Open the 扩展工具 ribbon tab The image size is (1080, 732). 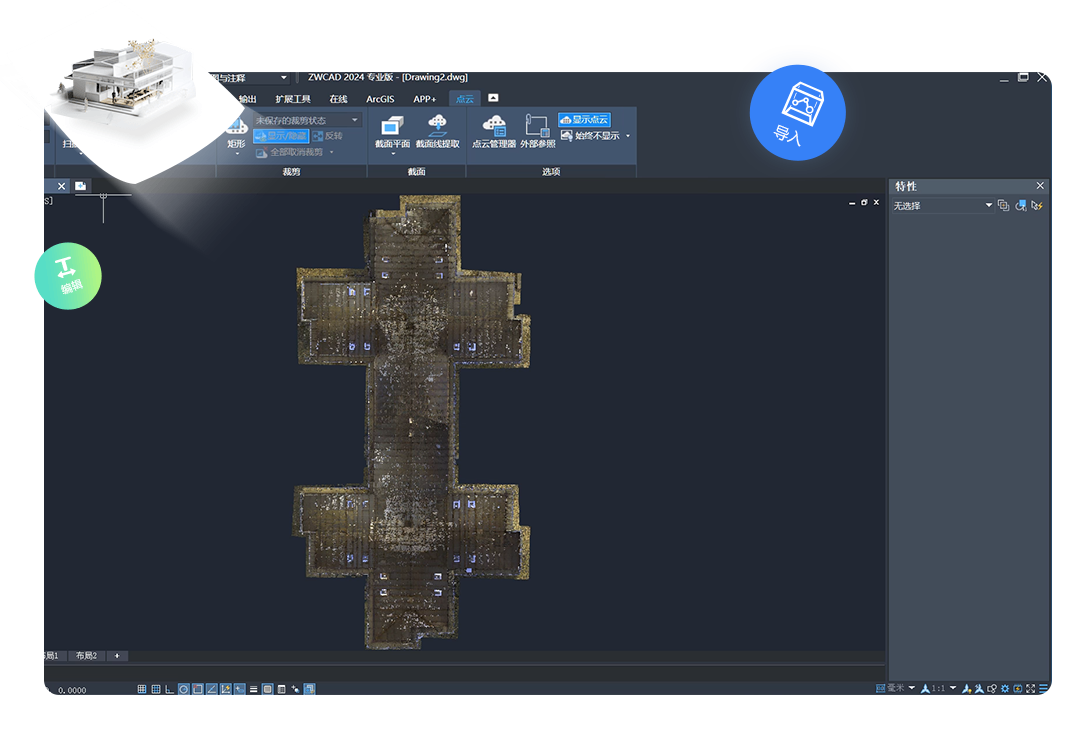coord(293,99)
